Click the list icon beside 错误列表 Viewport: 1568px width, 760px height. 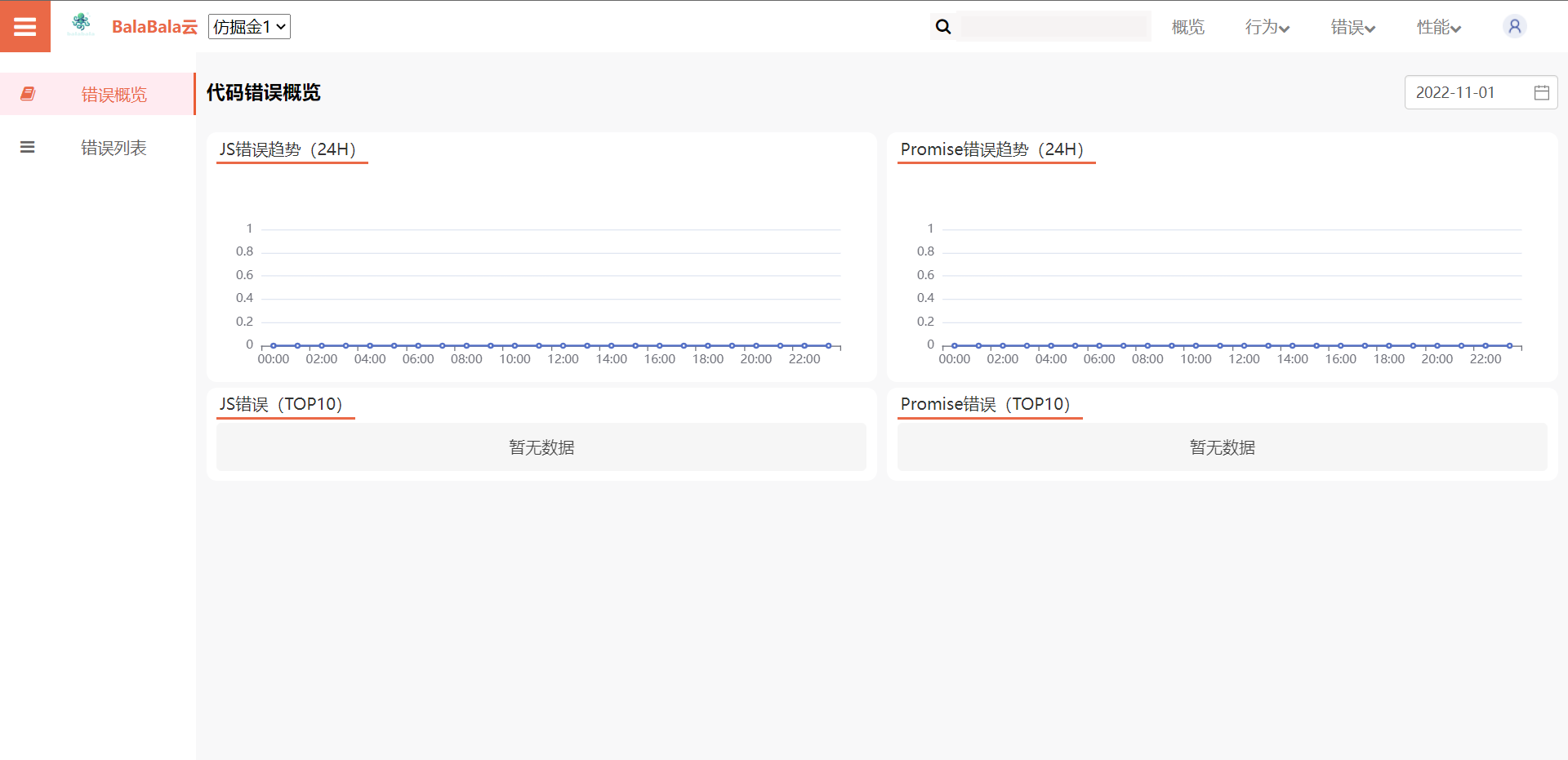click(28, 147)
